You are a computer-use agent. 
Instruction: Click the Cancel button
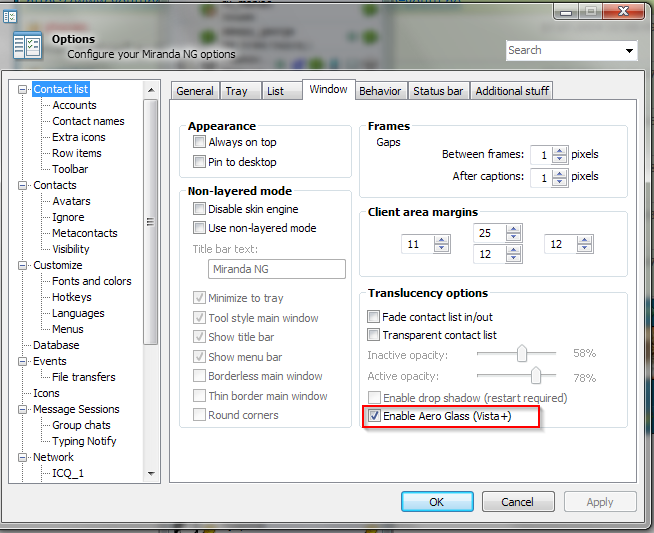click(x=517, y=502)
